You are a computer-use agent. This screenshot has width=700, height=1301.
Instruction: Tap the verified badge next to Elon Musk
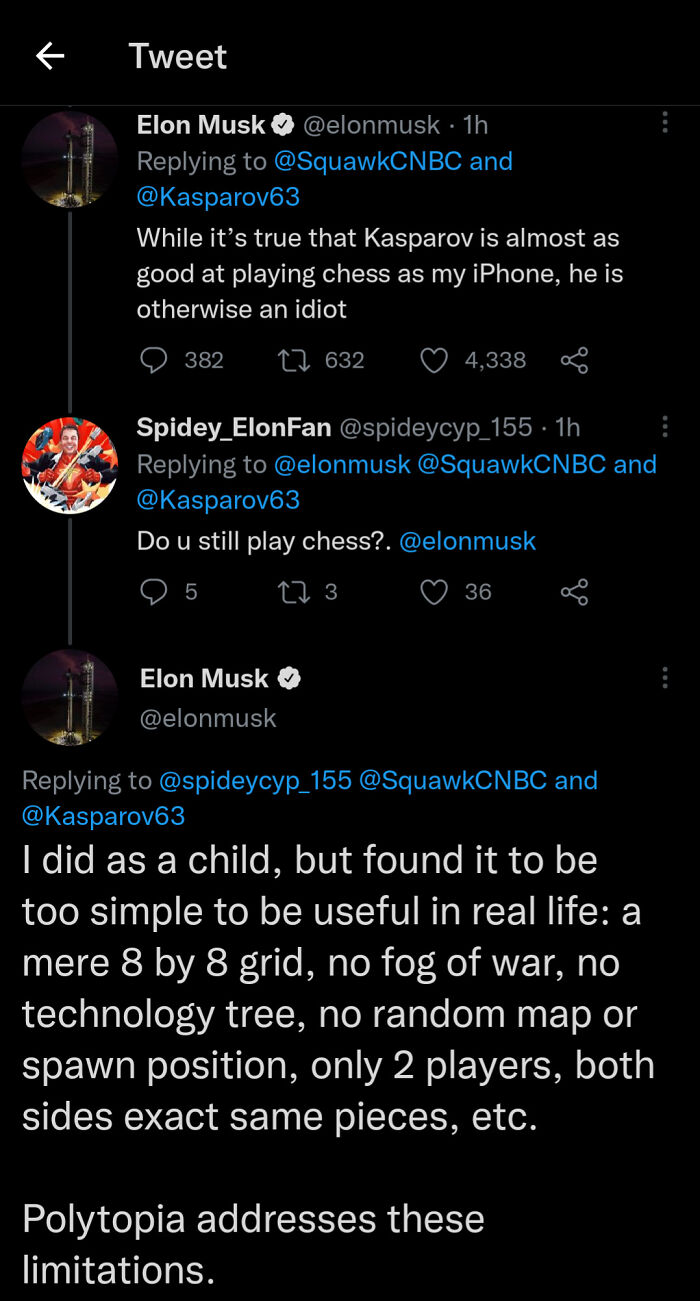[282, 124]
